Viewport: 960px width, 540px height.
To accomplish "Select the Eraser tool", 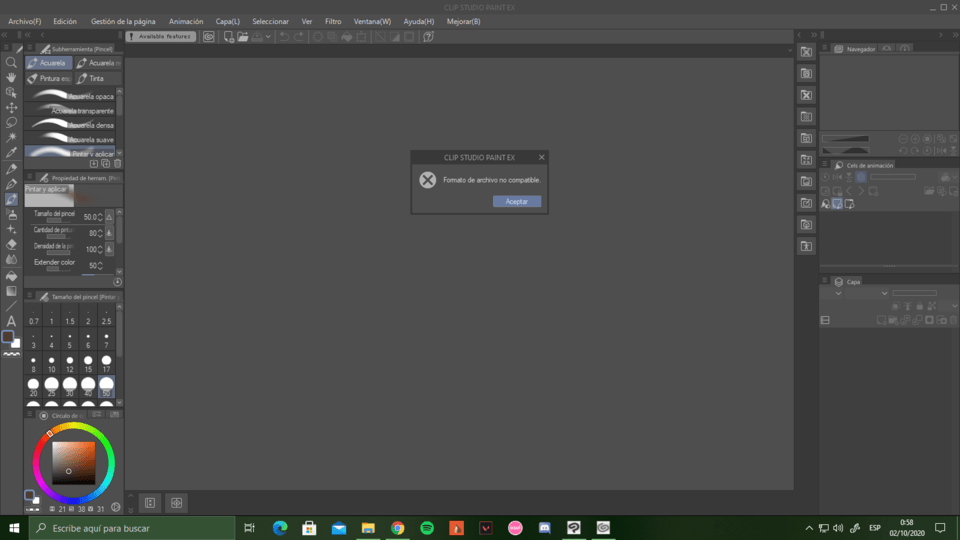I will point(11,244).
